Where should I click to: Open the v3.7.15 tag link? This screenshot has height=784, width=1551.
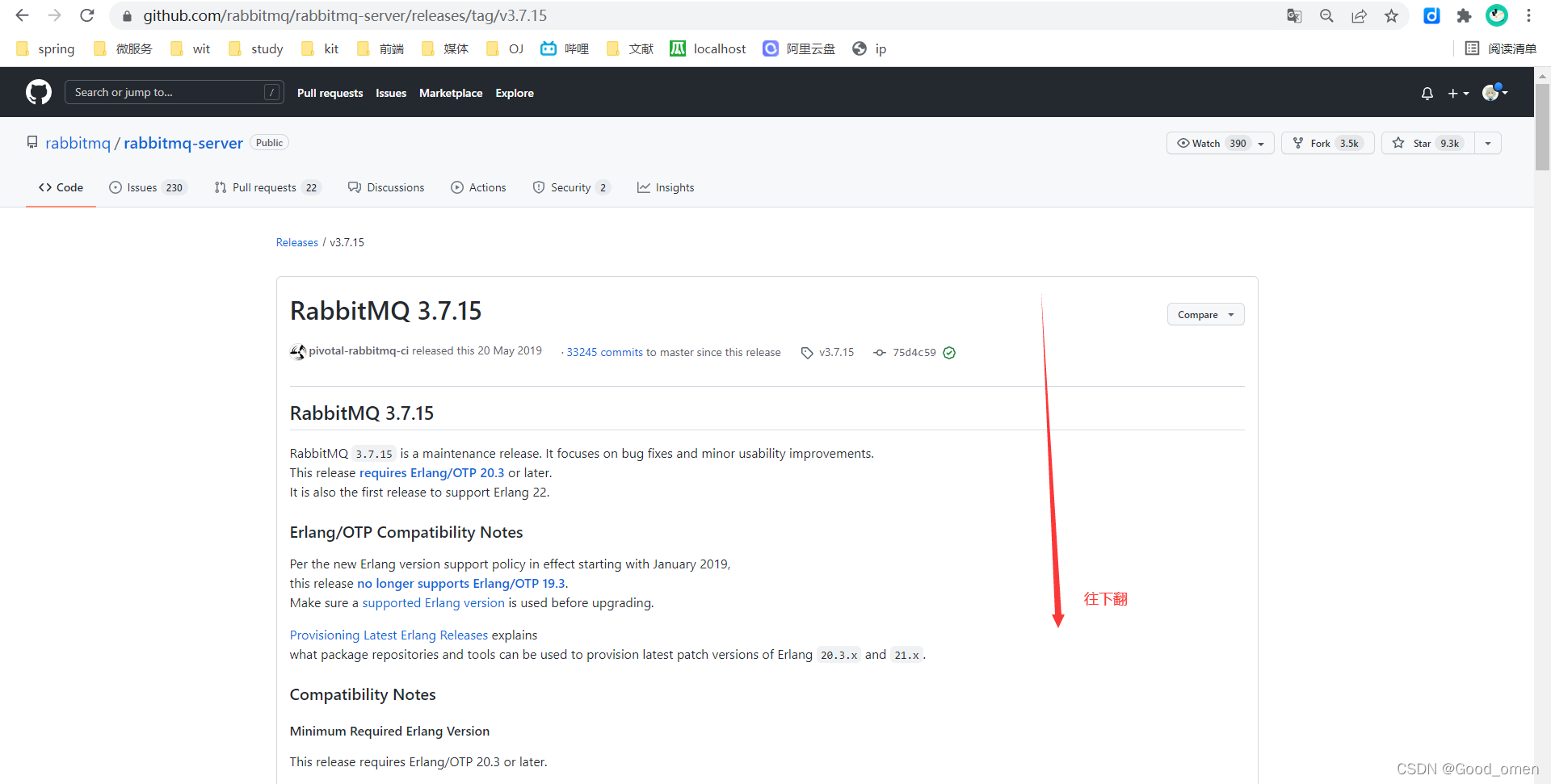[828, 352]
